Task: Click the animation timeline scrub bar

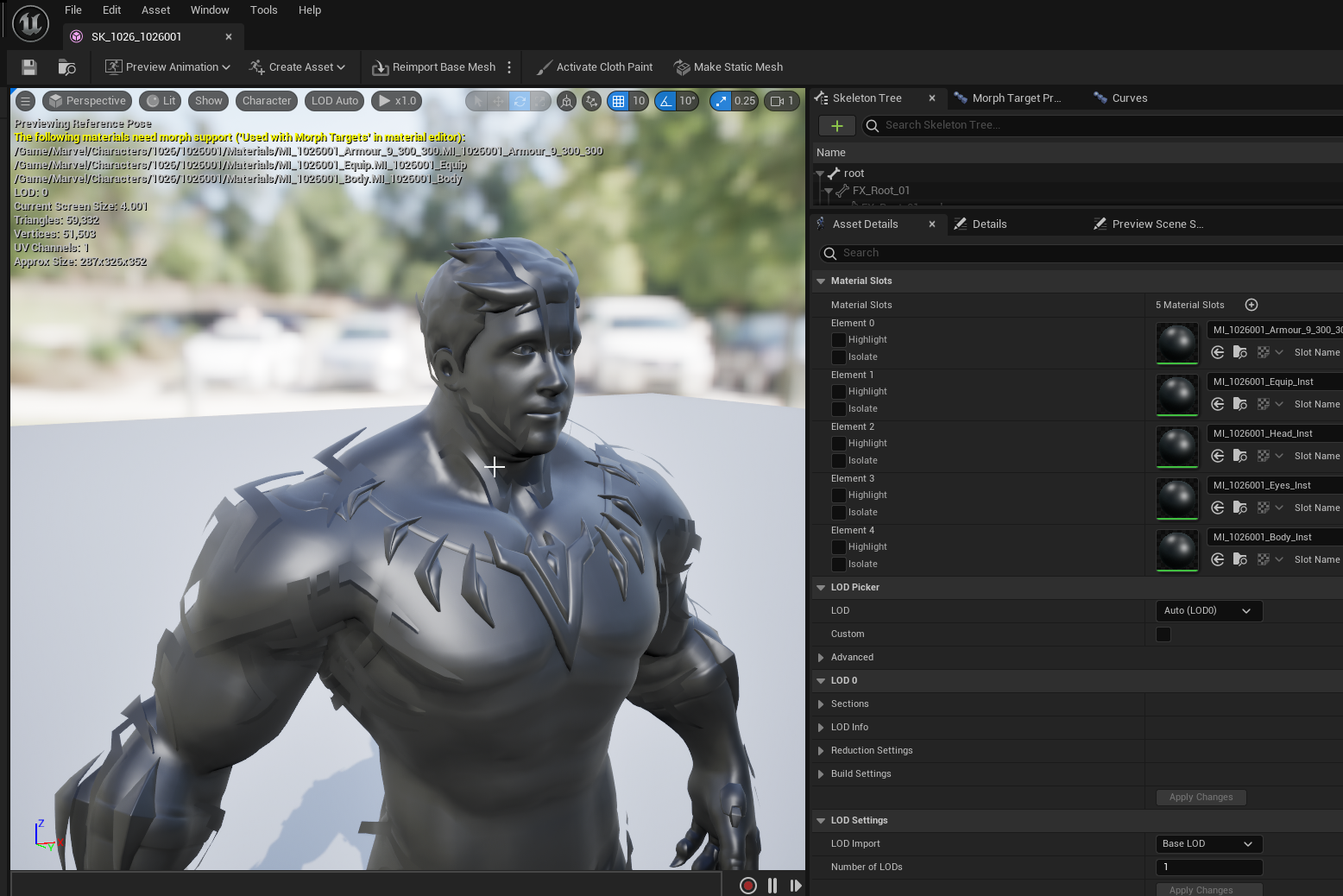Action: pos(367,885)
